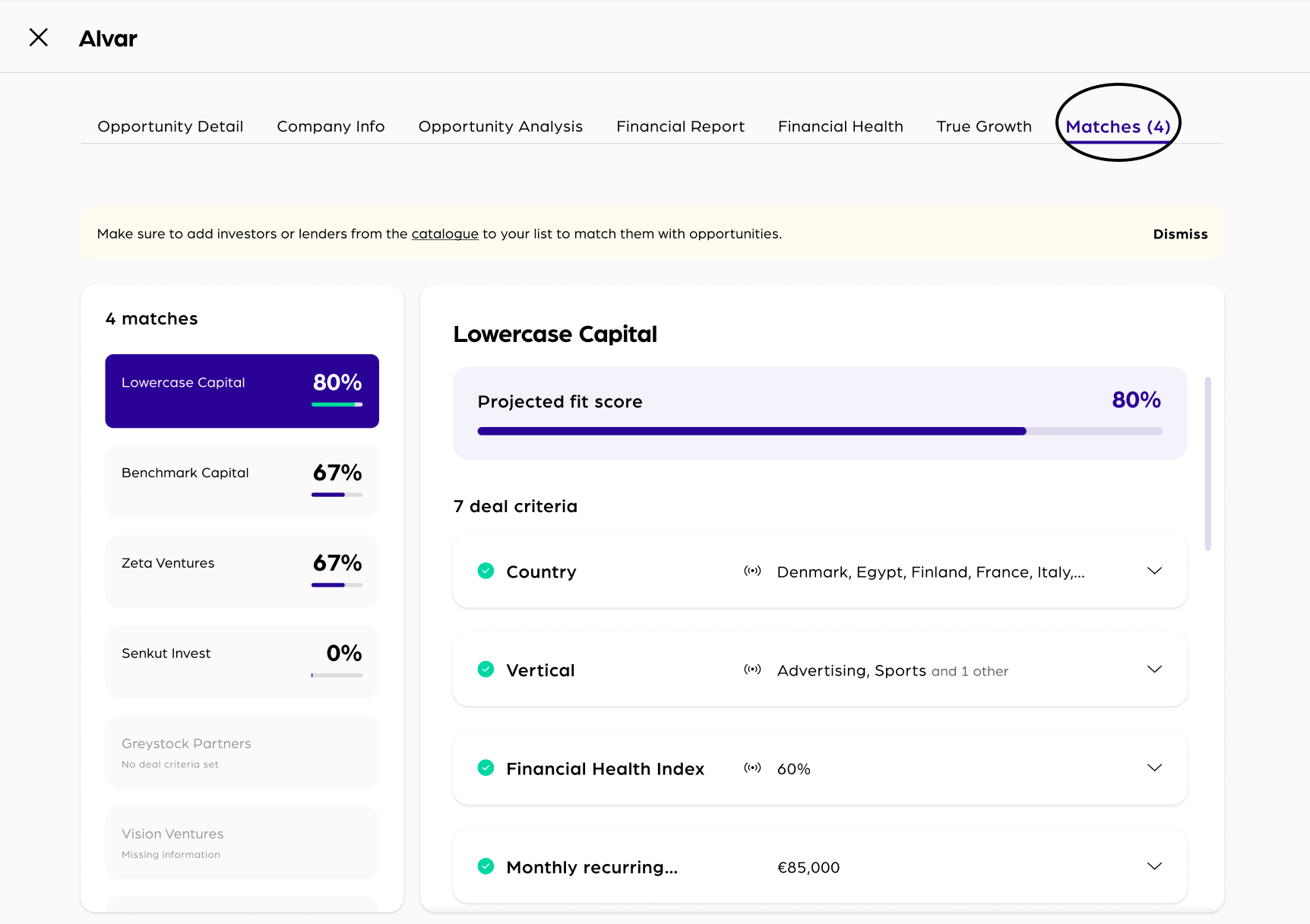Click the signal icon in Country row

(x=752, y=571)
